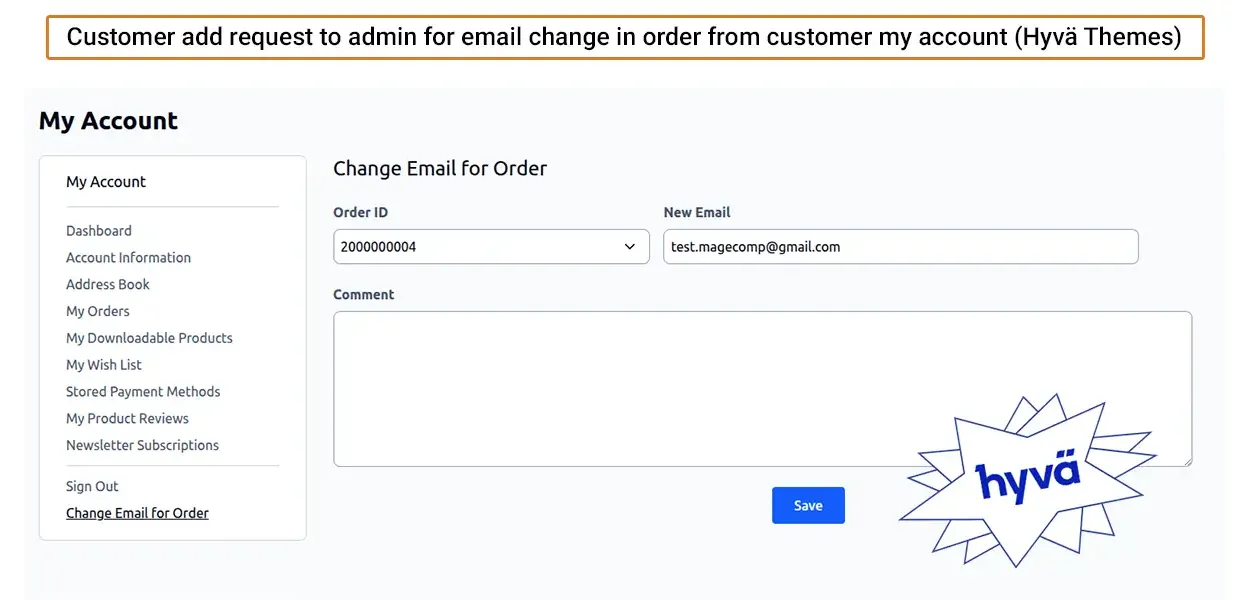Screen dimensions: 1250x600
Task: Click the Hyvä starburst logo badge
Action: tap(1028, 478)
